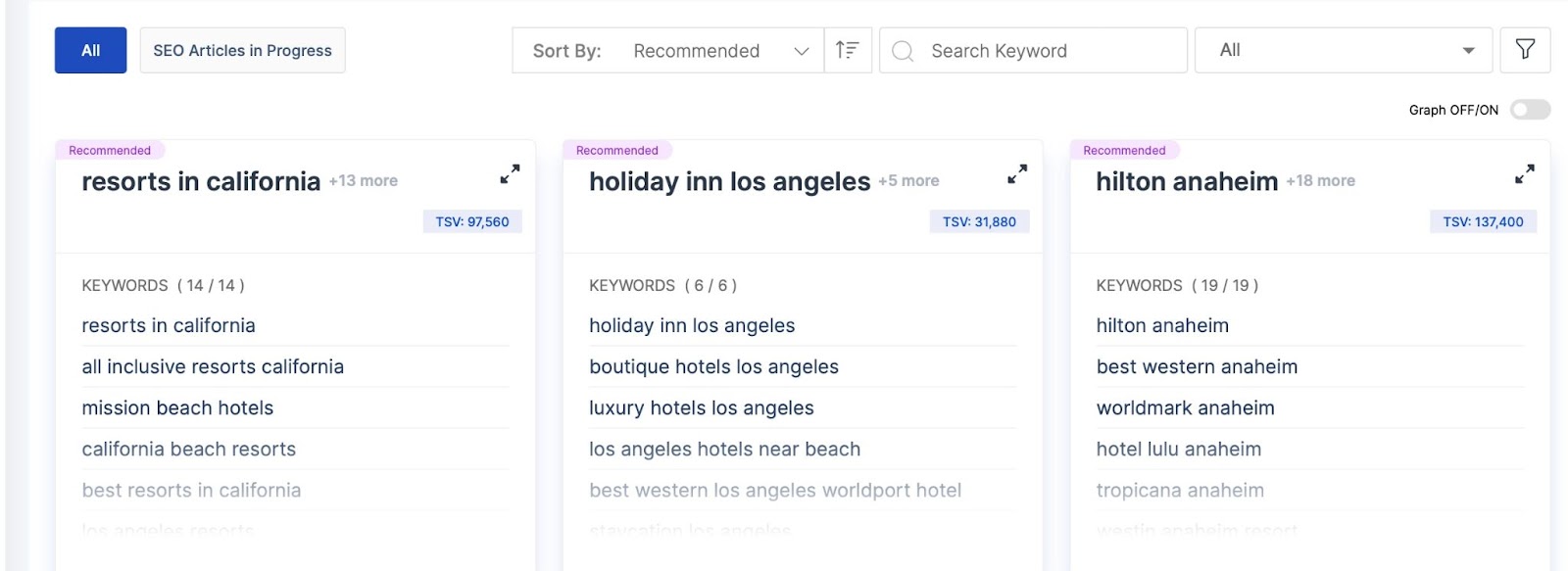Select keyword worldmark anaheim
1568x571 pixels.
[x=1185, y=407]
